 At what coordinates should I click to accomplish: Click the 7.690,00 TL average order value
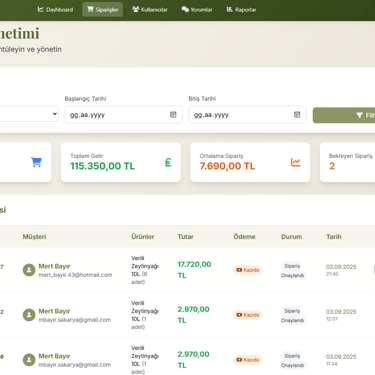tap(227, 166)
